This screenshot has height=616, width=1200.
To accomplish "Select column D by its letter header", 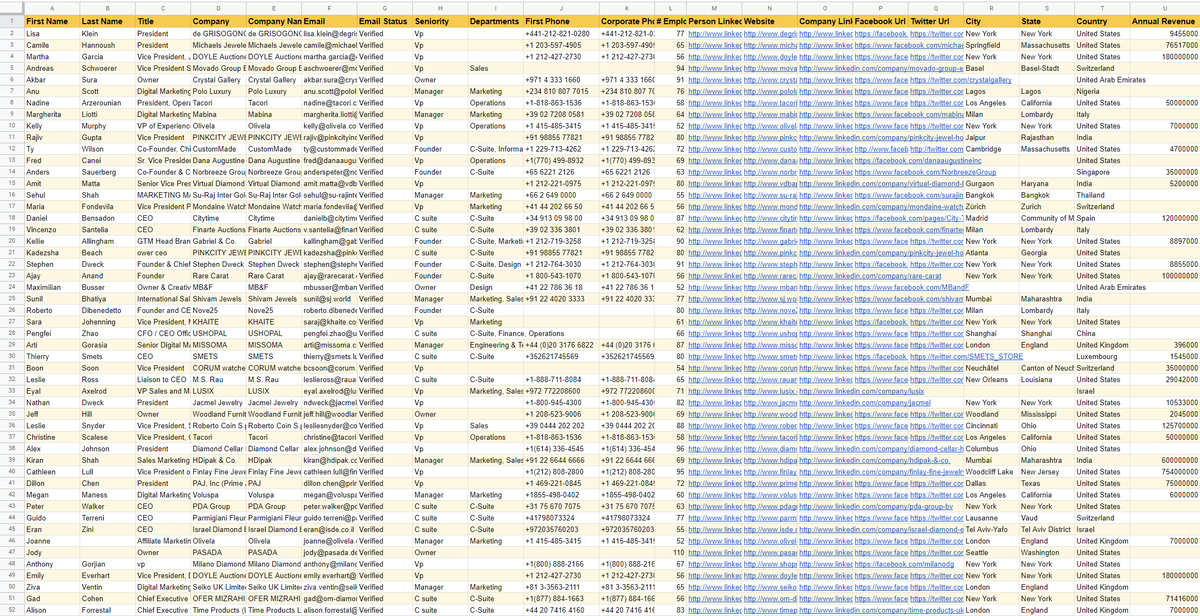I will (x=217, y=7).
